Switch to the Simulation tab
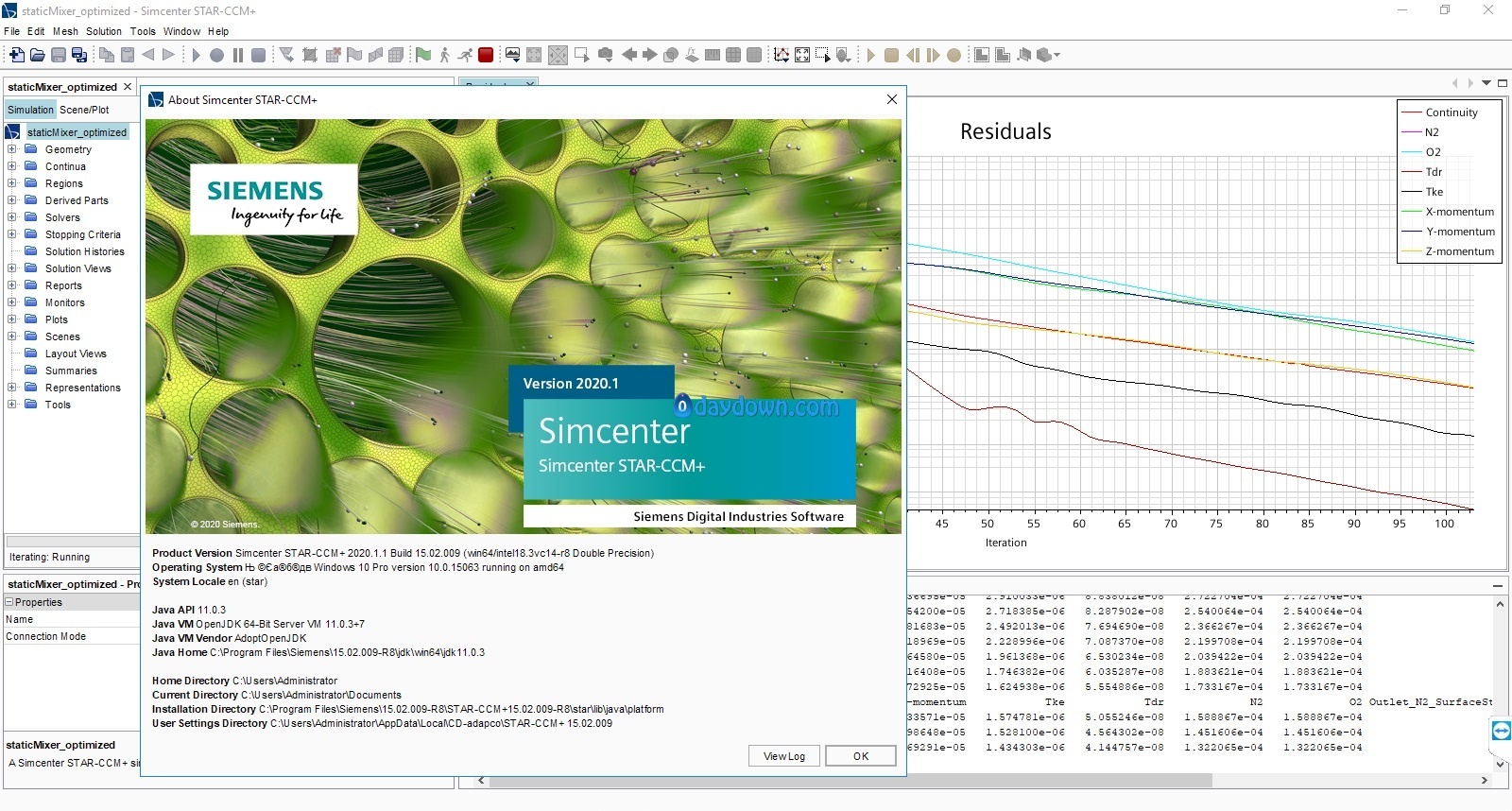Image resolution: width=1512 pixels, height=811 pixels. point(30,110)
